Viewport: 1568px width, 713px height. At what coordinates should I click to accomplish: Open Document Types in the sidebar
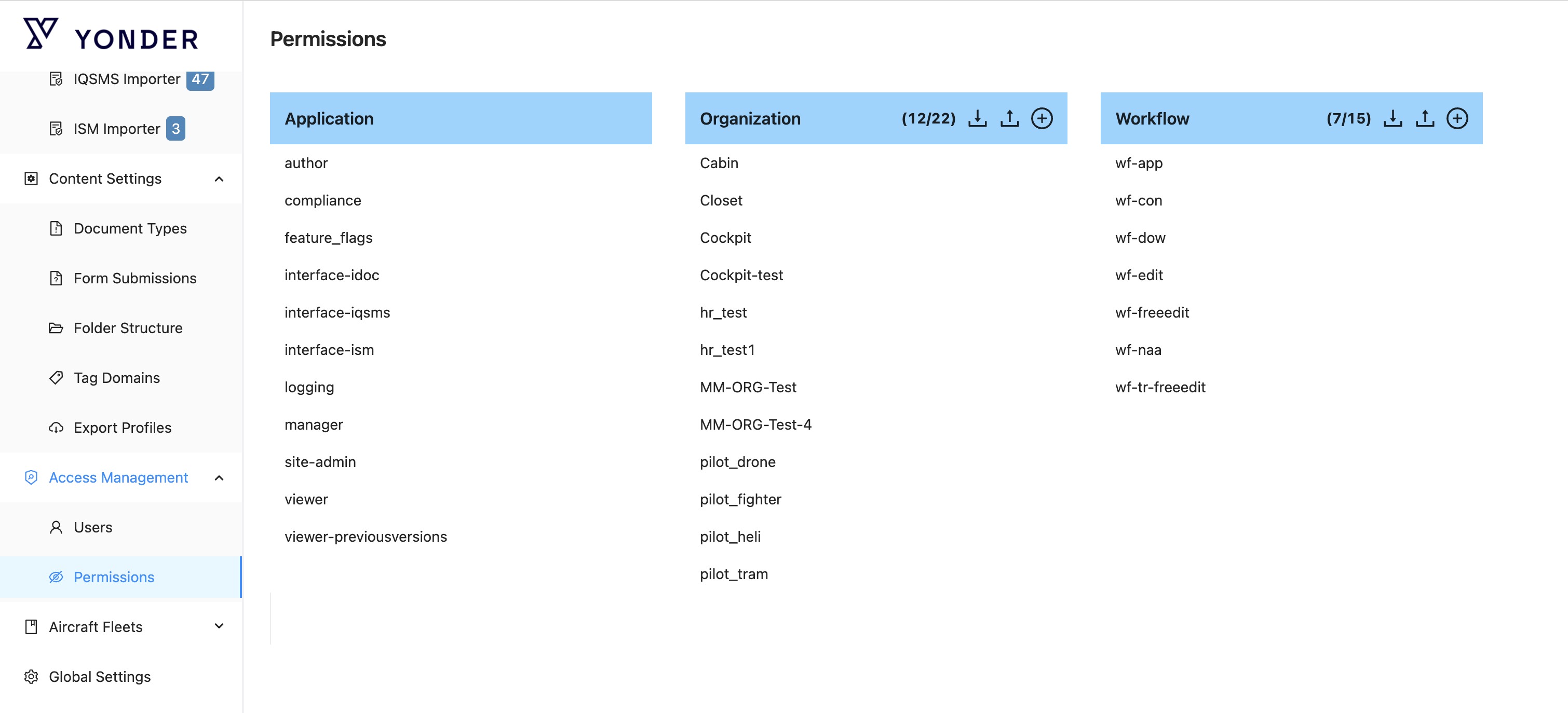pos(130,229)
